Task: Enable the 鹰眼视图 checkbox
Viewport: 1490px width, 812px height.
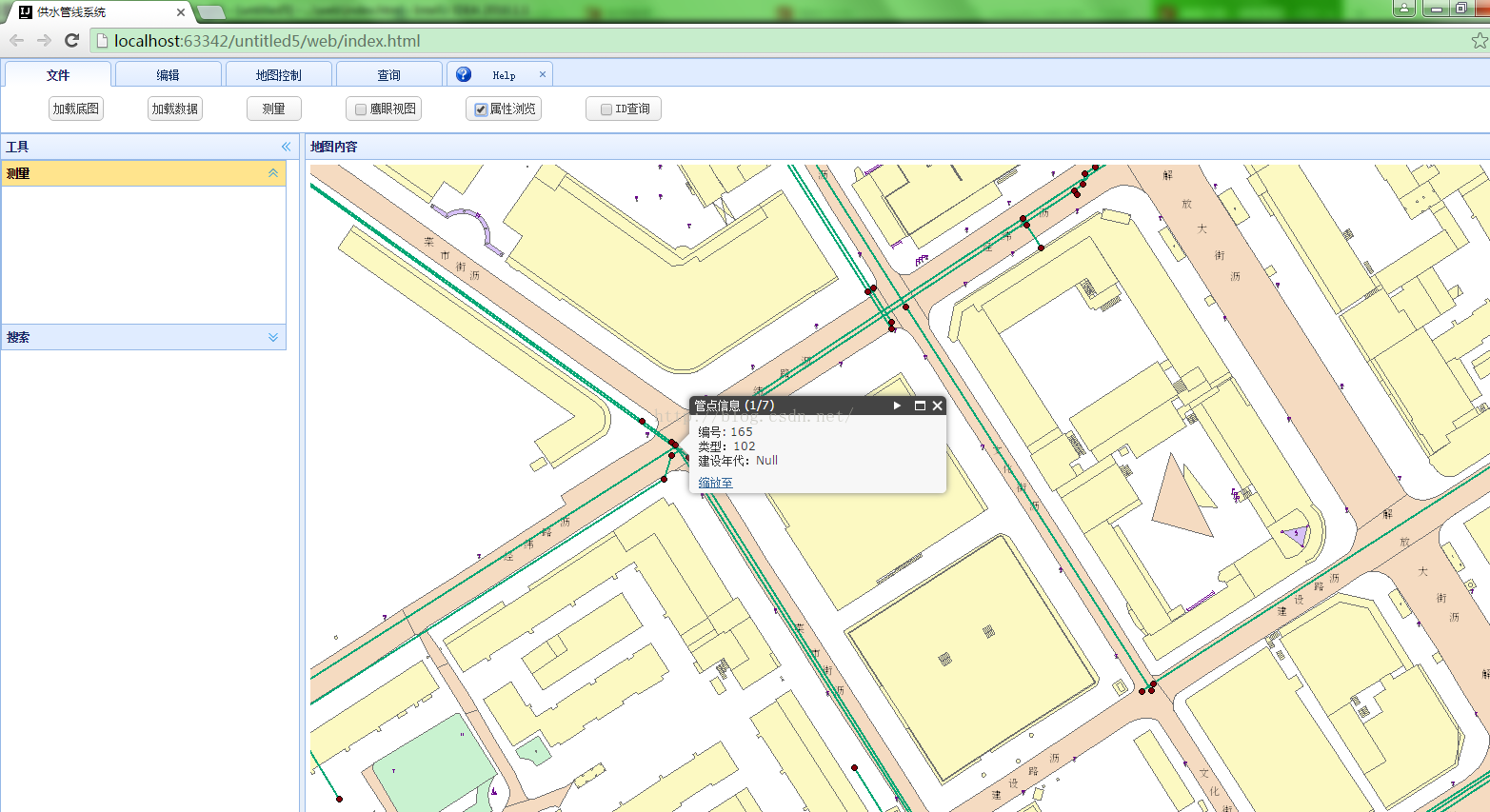Action: (361, 109)
